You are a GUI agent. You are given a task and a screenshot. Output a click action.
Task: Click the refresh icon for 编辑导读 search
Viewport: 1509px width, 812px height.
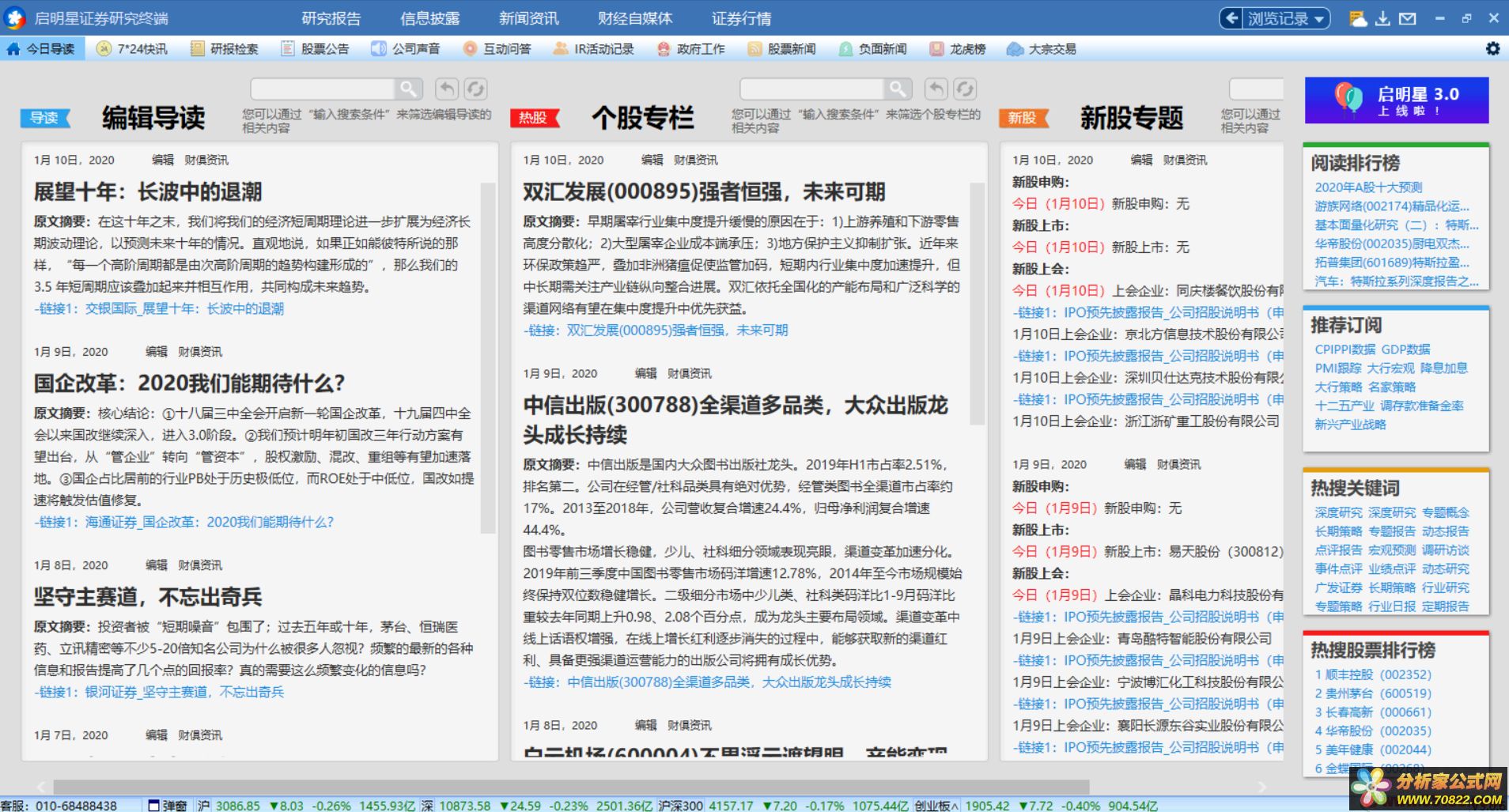[x=475, y=89]
